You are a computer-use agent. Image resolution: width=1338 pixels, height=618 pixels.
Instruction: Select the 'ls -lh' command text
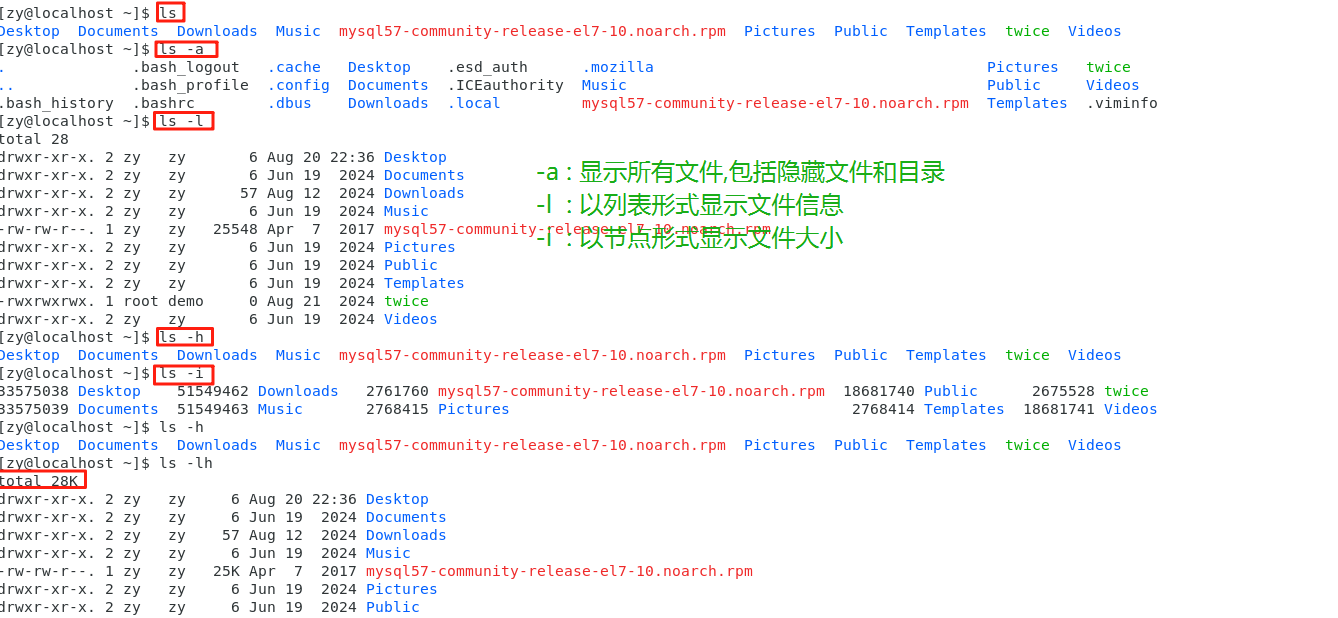186,463
